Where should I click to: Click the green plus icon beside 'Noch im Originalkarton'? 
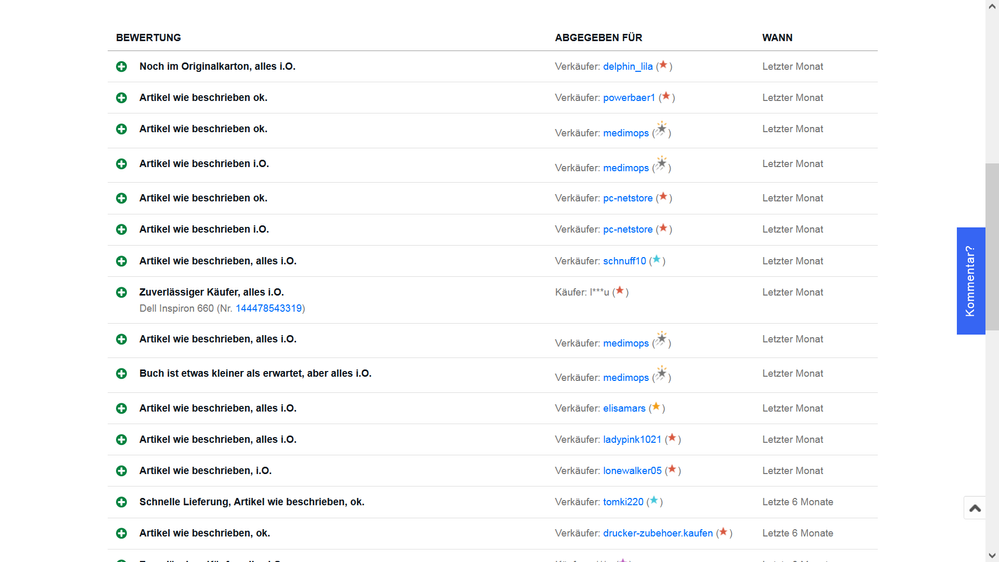(121, 67)
